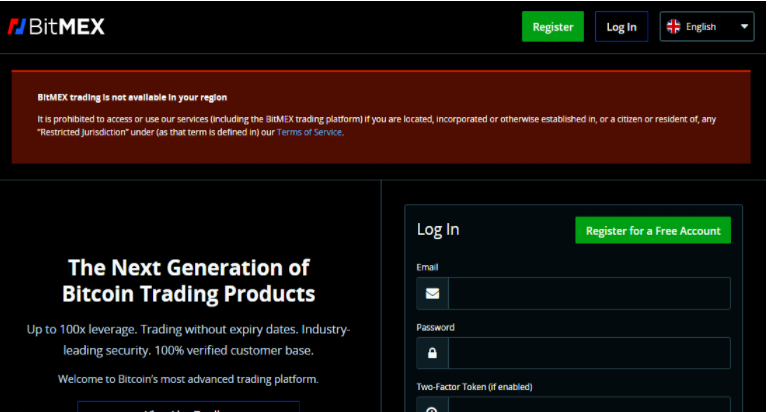Click the Email field label

427,267
